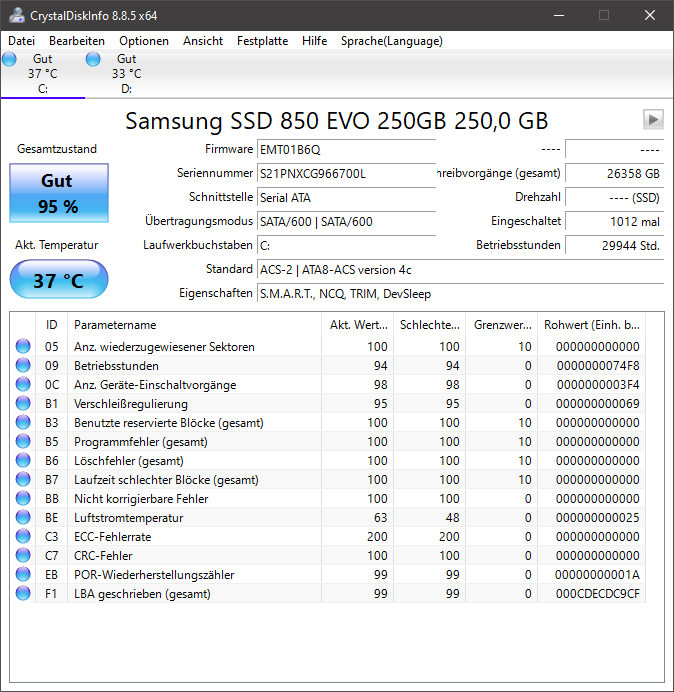674x692 pixels.
Task: Click the Betriebsstunden value 29944 Std.
Action: click(x=614, y=245)
